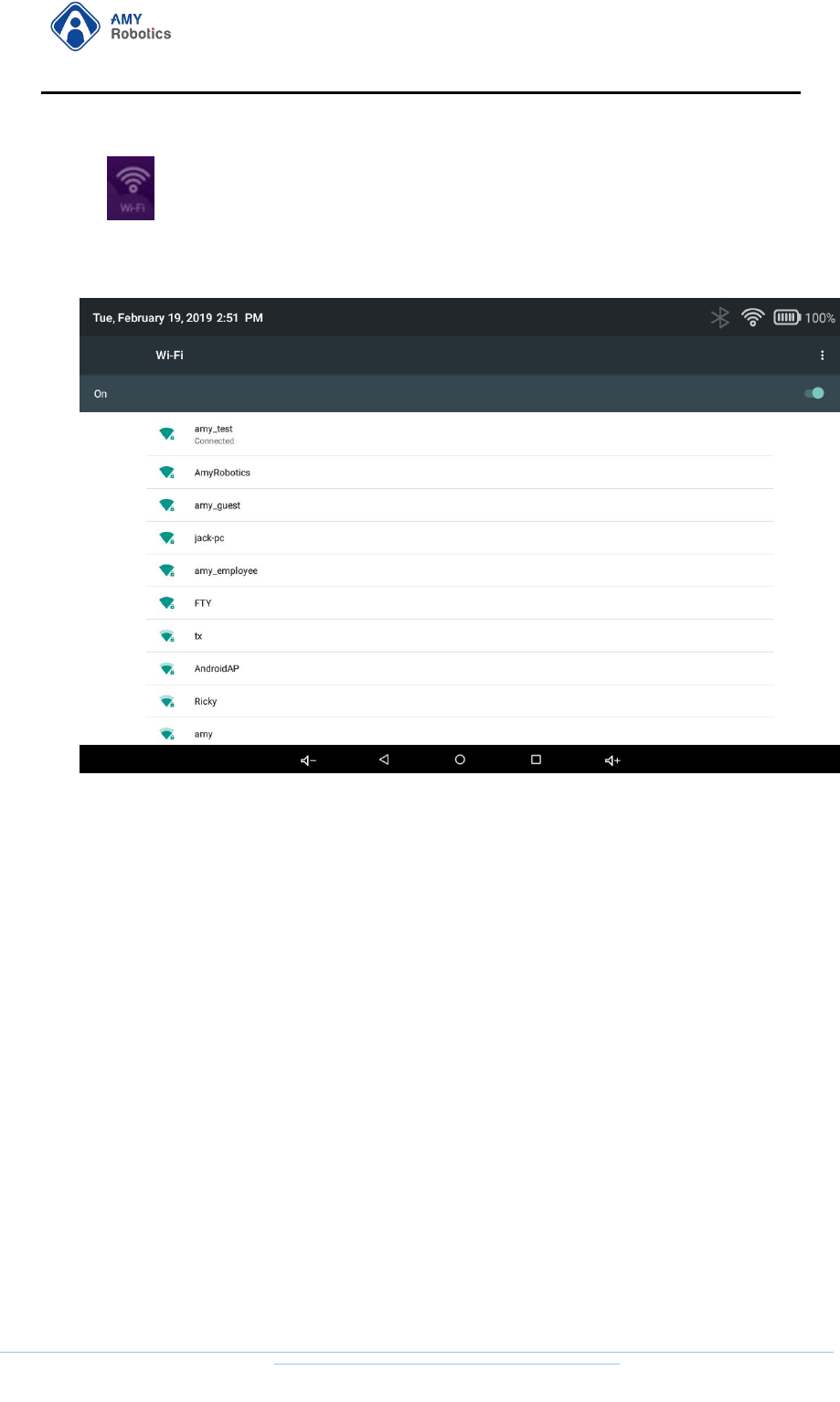Select the amy network
Image resolution: width=840 pixels, height=1402 pixels.
460,733
